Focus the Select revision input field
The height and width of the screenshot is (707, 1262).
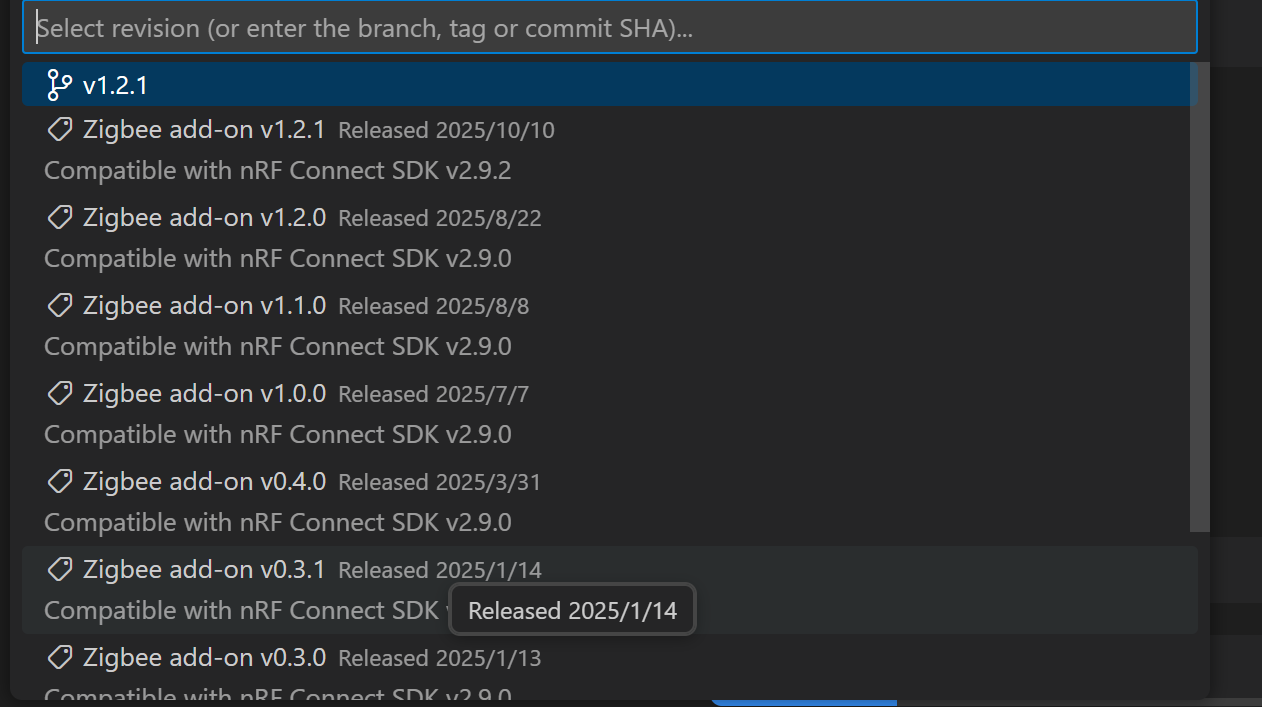609,28
